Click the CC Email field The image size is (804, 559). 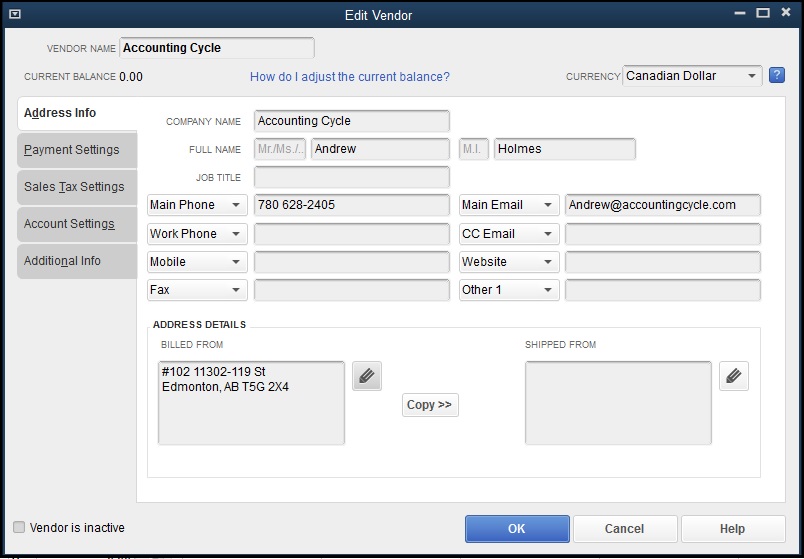click(x=662, y=234)
